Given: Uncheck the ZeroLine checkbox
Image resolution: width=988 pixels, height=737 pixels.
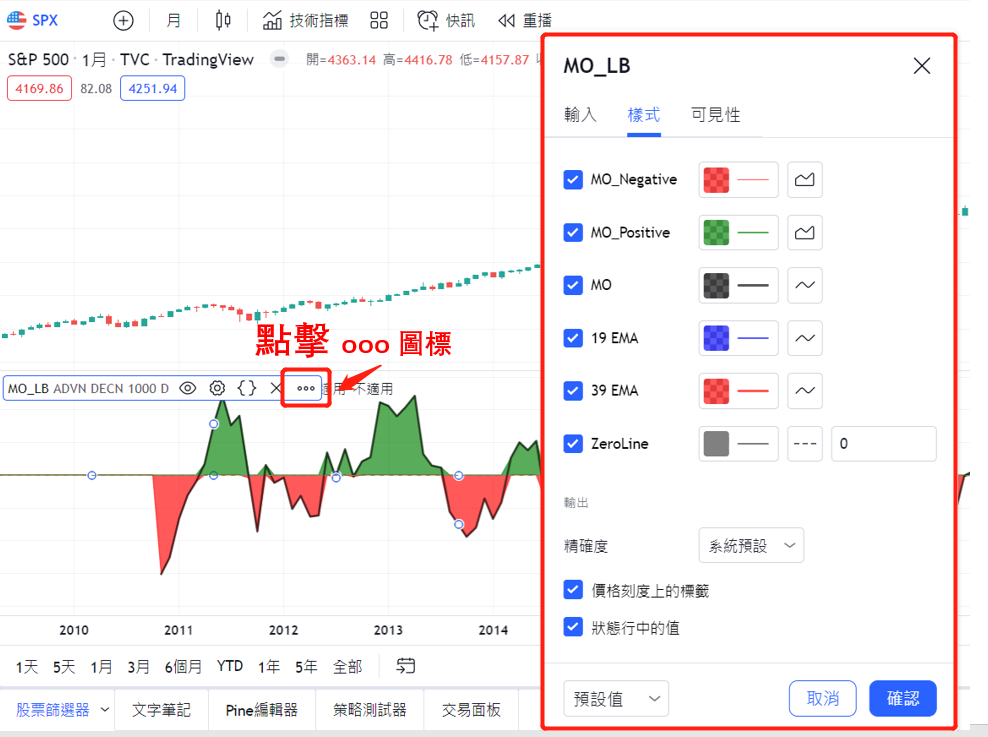Looking at the screenshot, I should [x=573, y=443].
